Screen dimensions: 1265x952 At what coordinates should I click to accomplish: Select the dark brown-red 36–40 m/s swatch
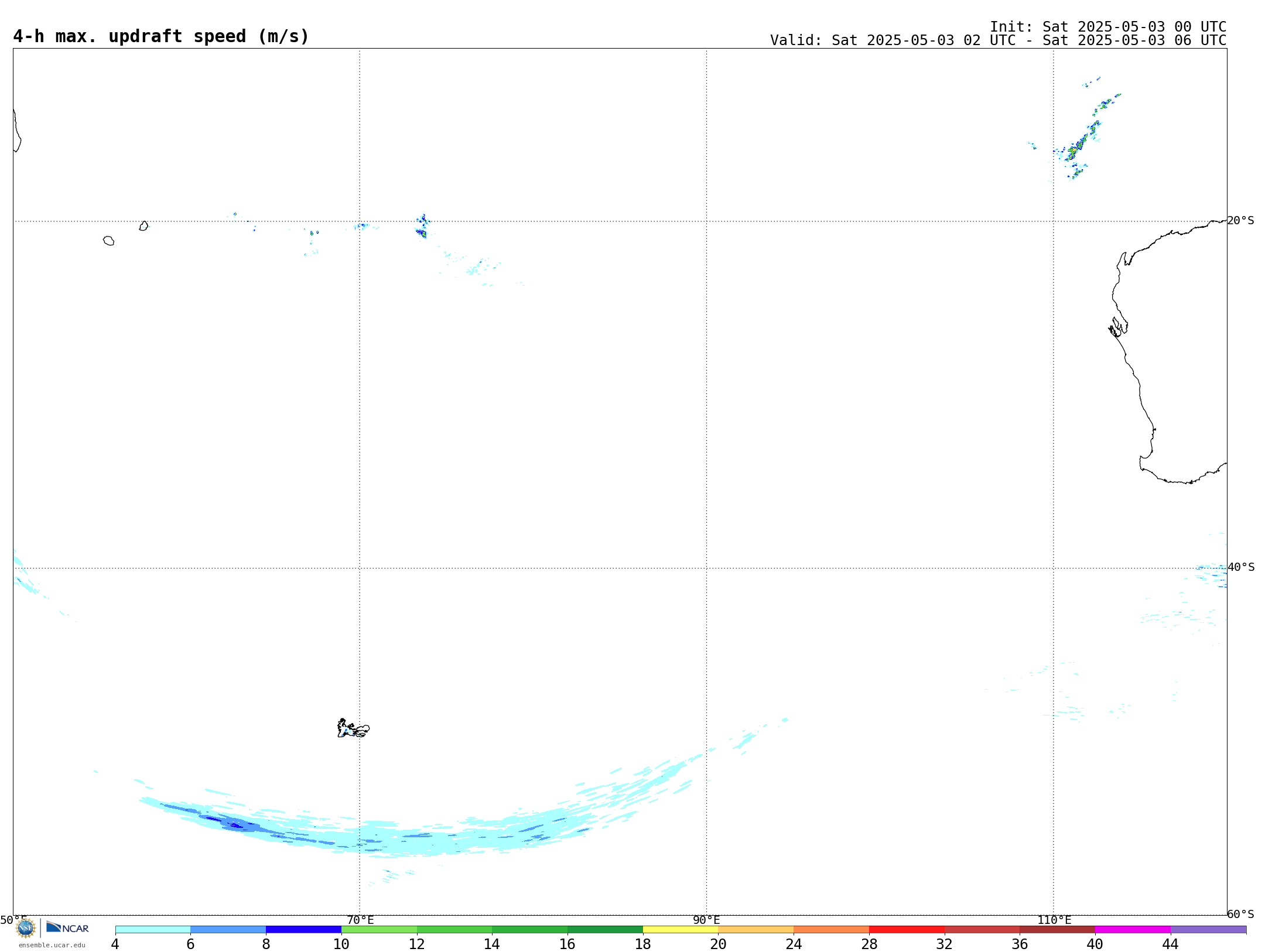click(1058, 930)
